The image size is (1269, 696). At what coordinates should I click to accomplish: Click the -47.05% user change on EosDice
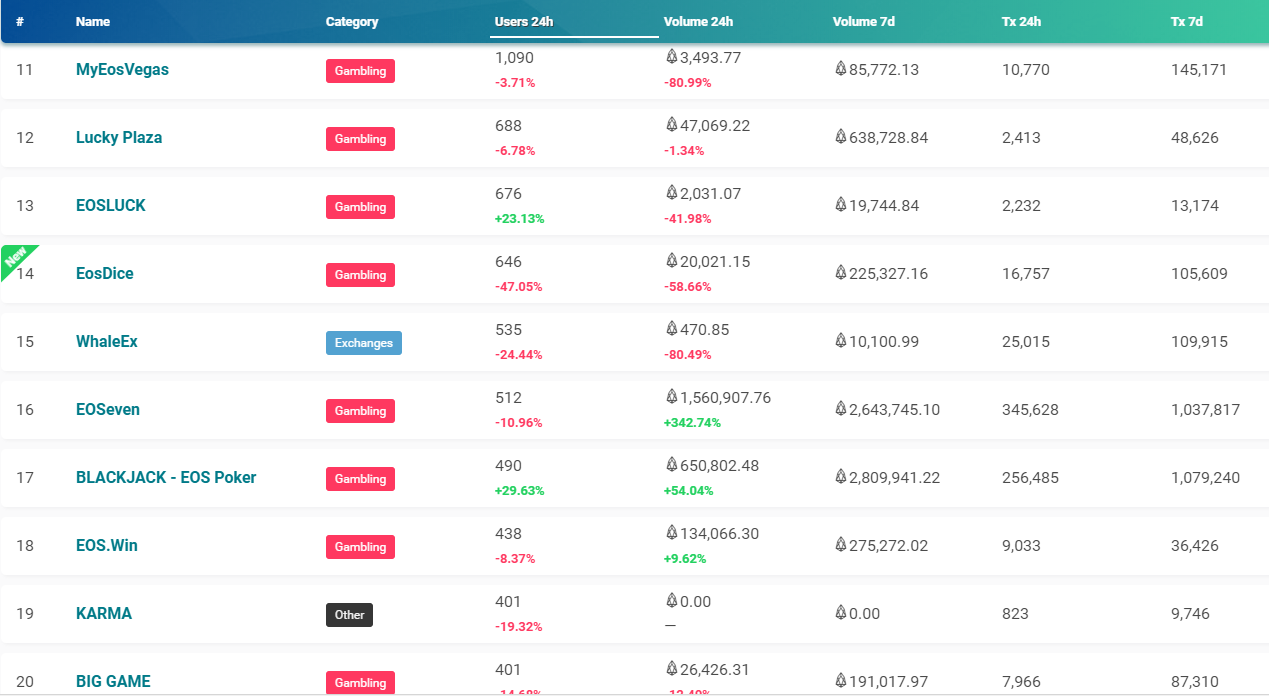coord(518,287)
